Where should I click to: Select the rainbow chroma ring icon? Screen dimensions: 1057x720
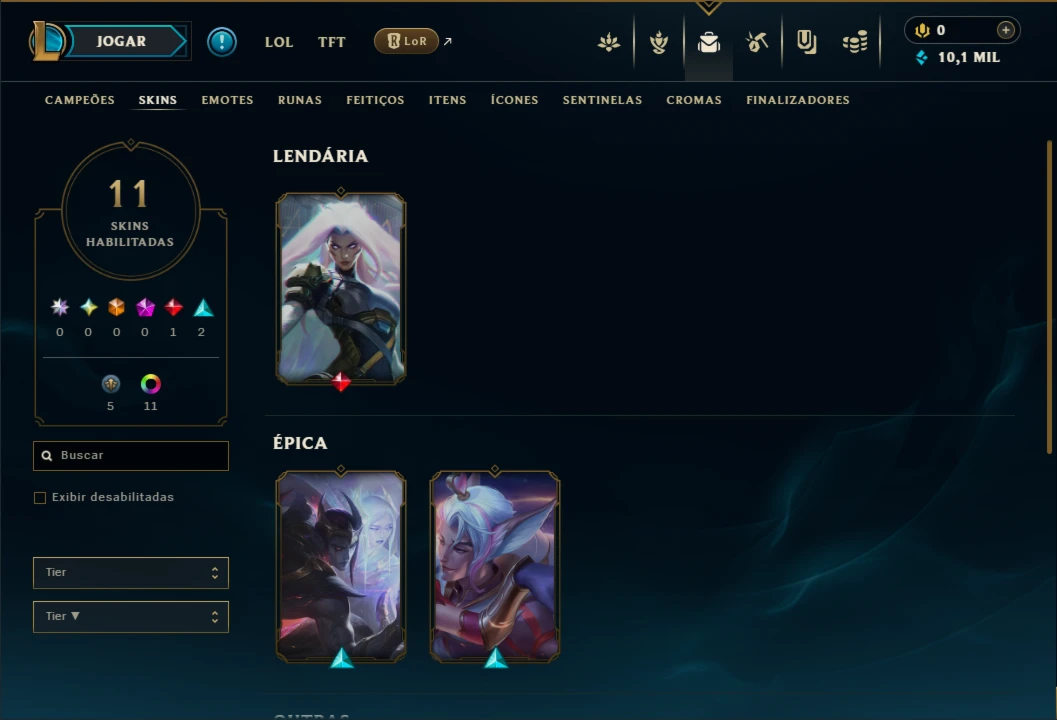pos(150,384)
